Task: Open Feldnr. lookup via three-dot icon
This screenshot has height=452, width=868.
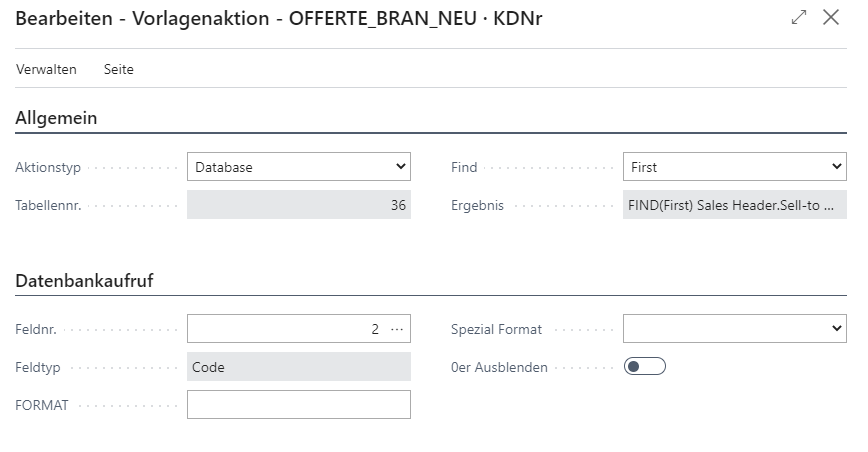Action: pos(397,329)
